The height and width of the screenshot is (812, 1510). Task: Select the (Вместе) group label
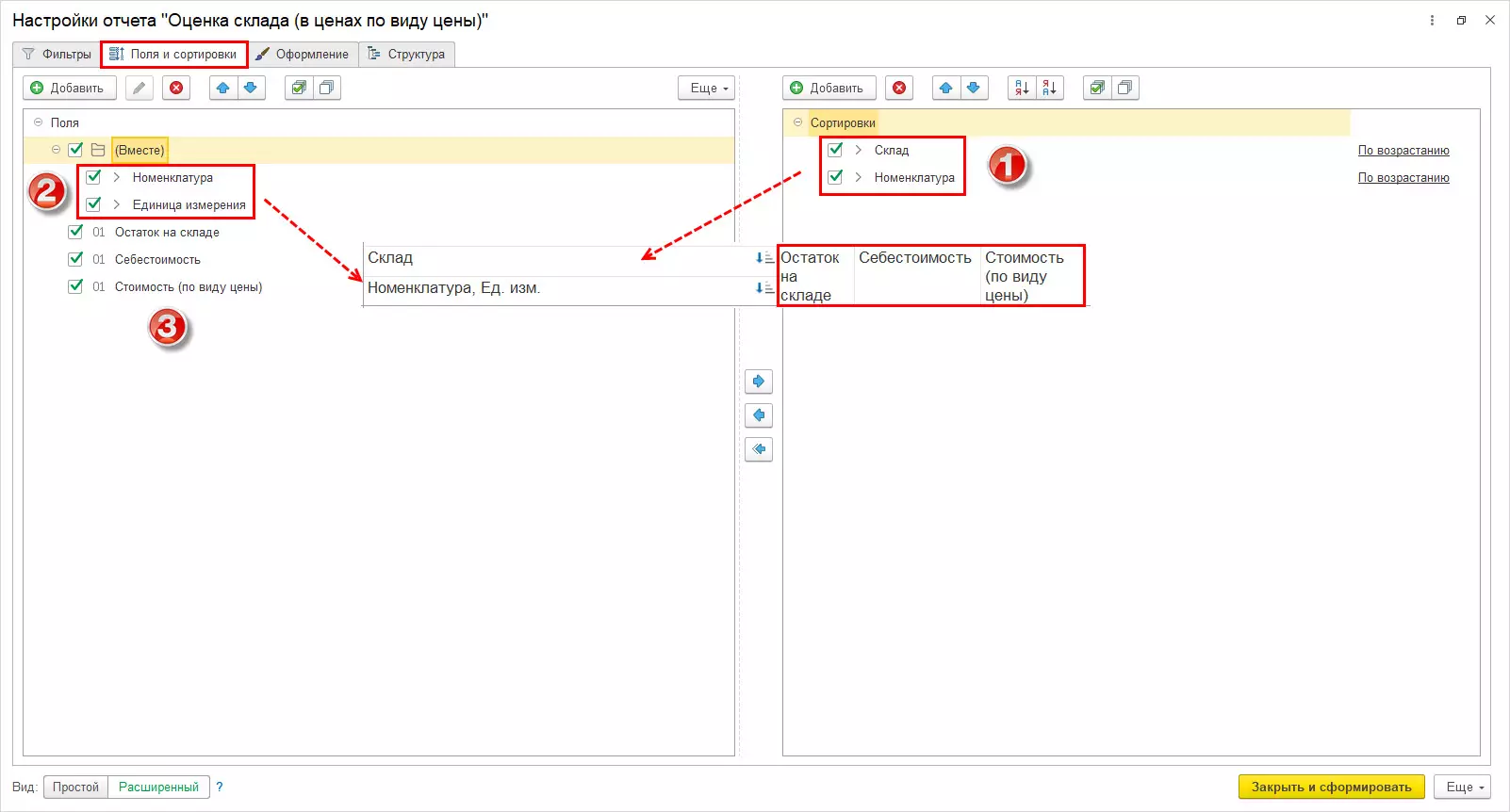[140, 150]
